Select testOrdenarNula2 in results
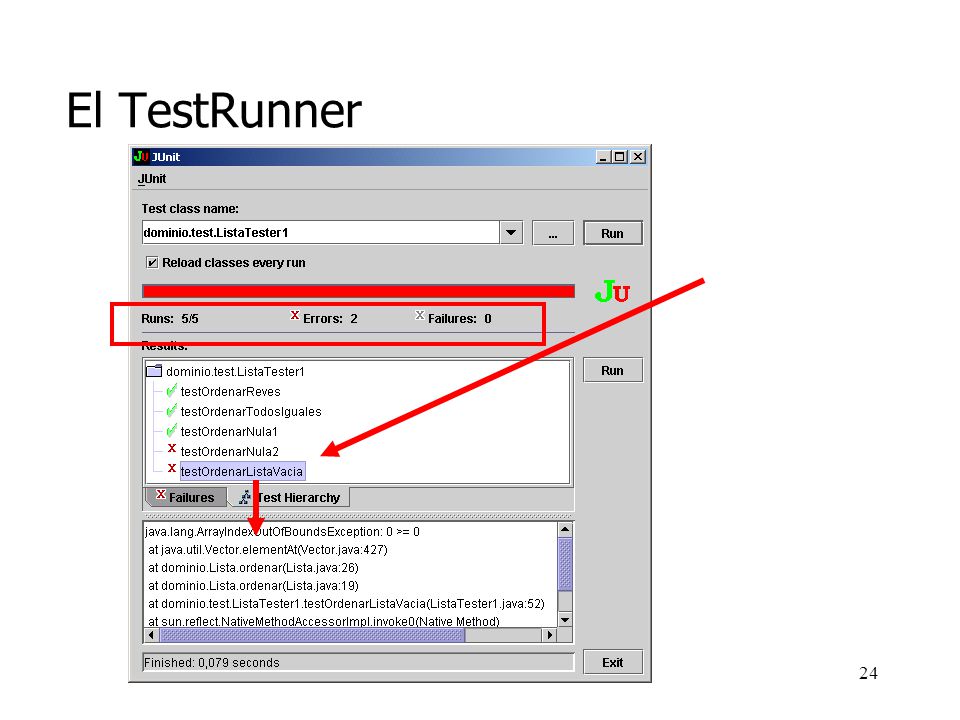Screen dimensions: 960x720 (230, 452)
